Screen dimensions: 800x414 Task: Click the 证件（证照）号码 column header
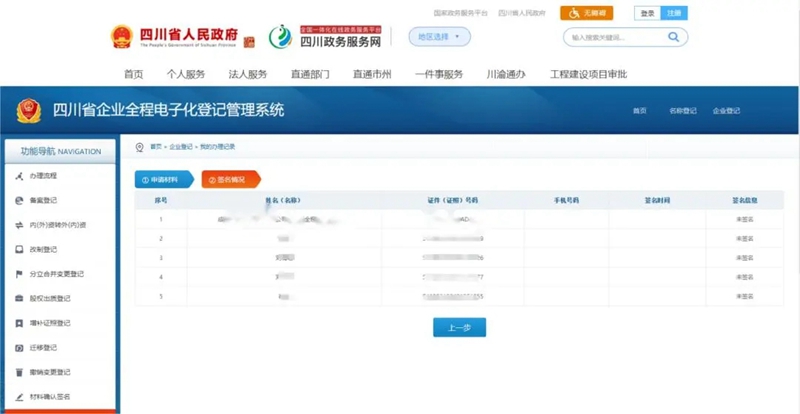453,201
